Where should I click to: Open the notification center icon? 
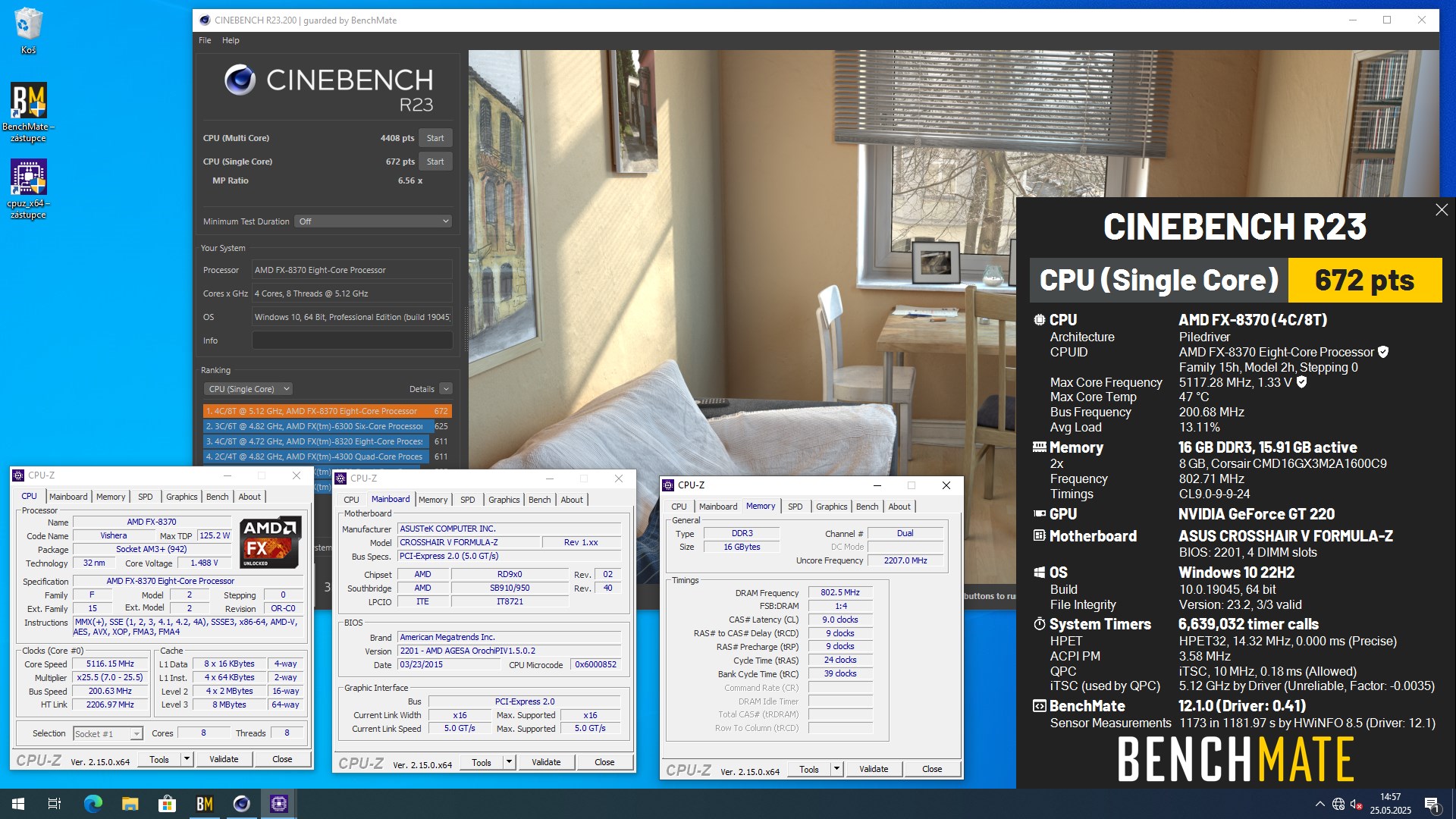click(x=1432, y=804)
